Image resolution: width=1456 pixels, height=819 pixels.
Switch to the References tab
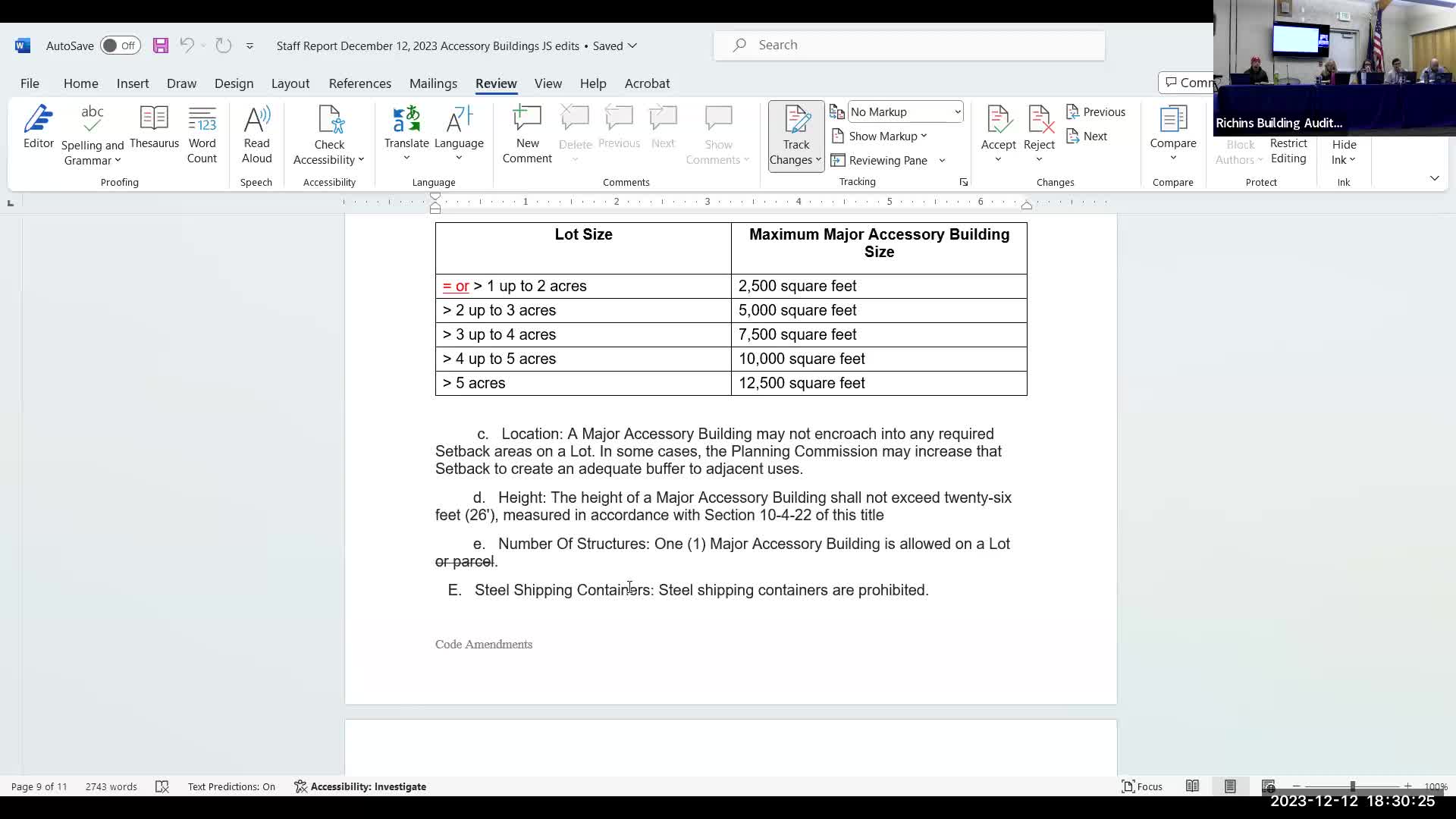pos(359,83)
